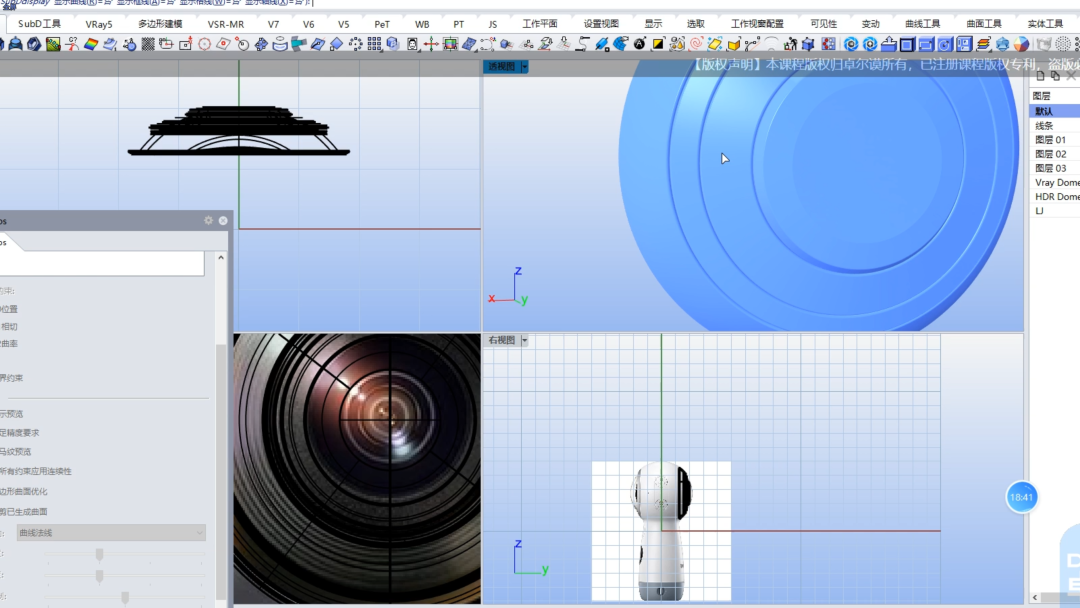Click the 18:41 timer badge
Image resolution: width=1080 pixels, height=608 pixels.
click(x=1021, y=497)
